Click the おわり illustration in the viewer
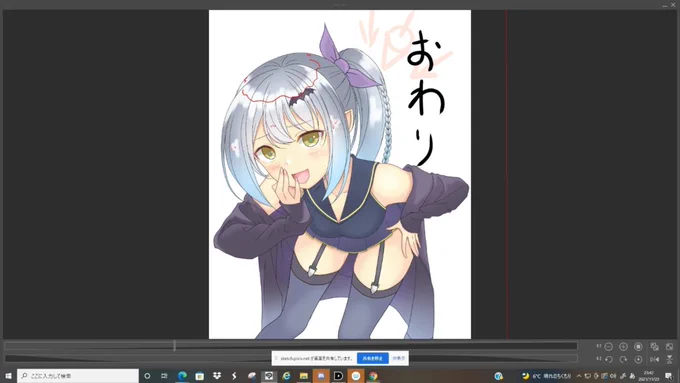The height and width of the screenshot is (383, 680). pos(340,174)
